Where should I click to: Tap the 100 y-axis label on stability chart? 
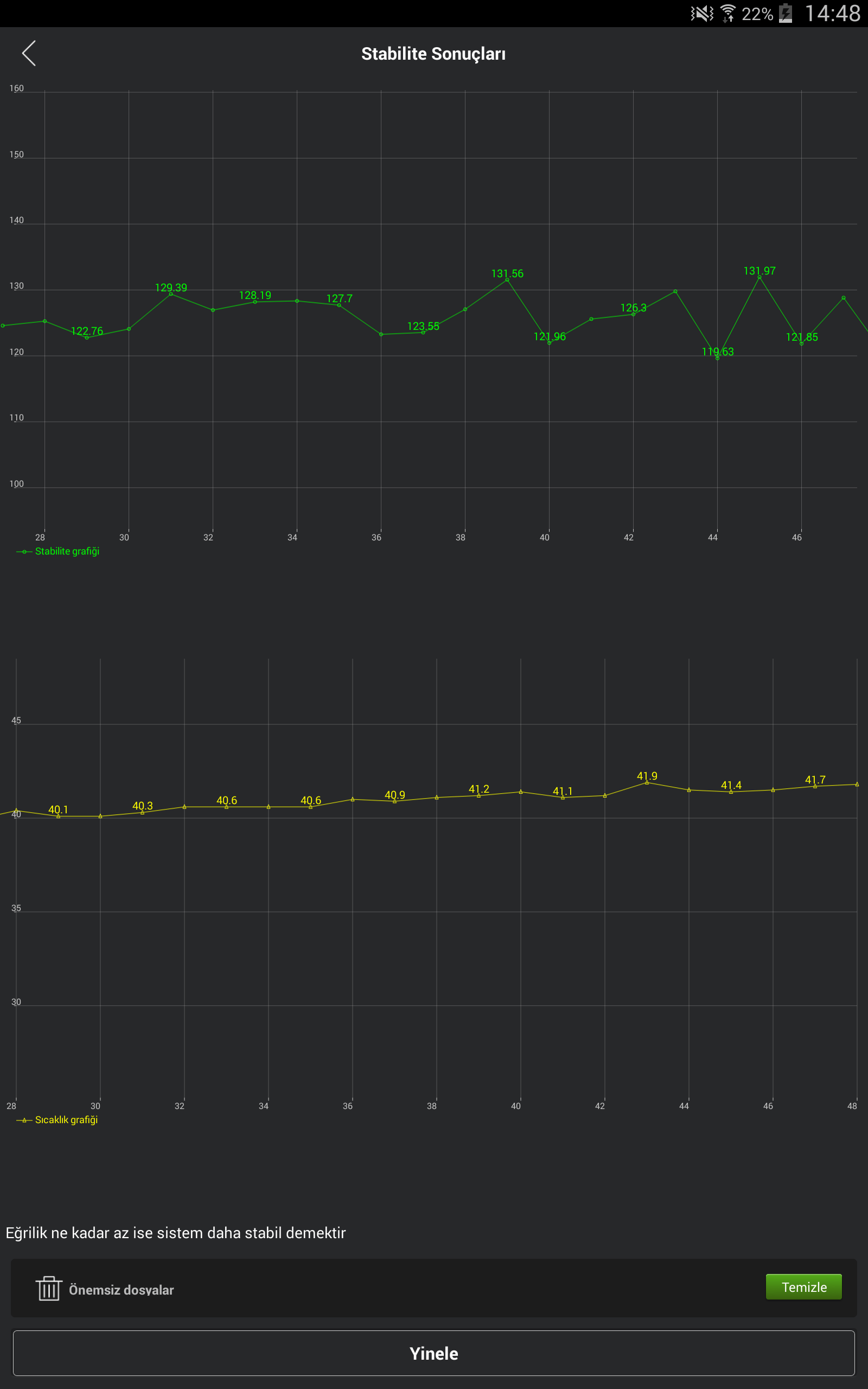[x=17, y=484]
